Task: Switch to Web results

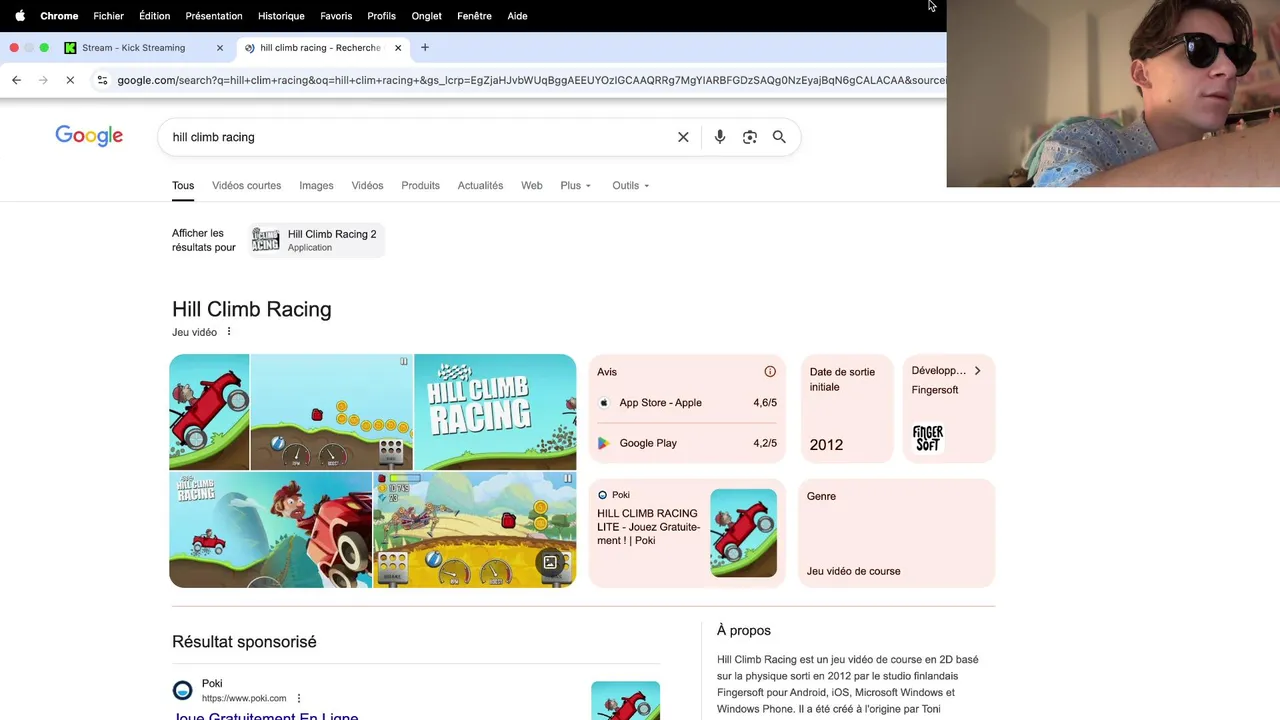Action: tap(532, 186)
